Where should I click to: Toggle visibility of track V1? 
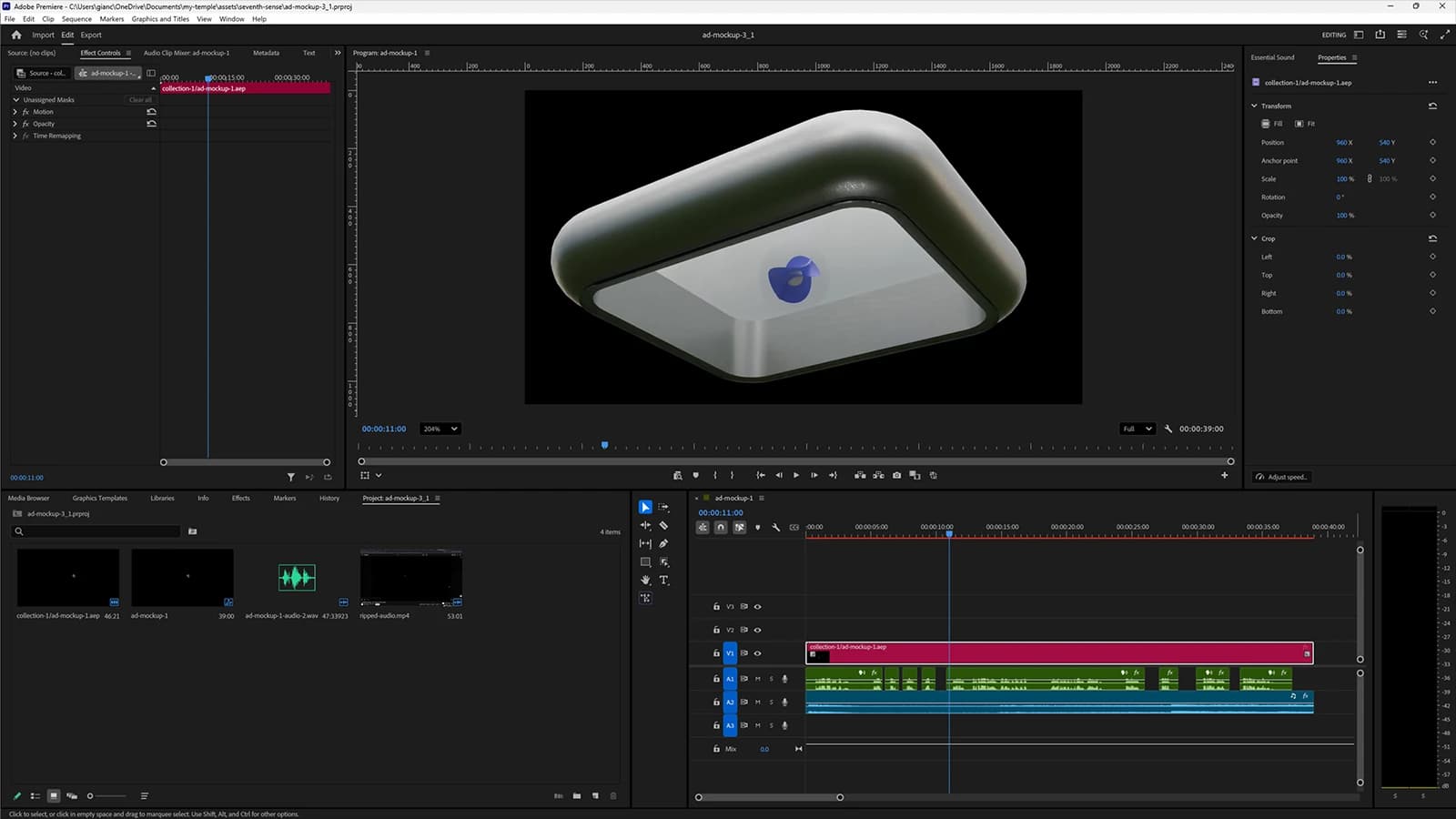757,653
